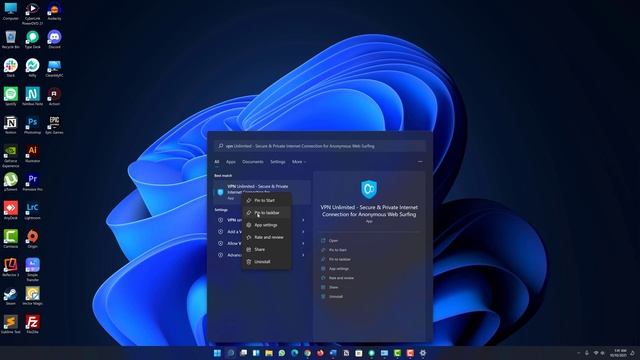The image size is (640, 360).
Task: Click Pin to taskbar in details pane
Action: point(340,259)
